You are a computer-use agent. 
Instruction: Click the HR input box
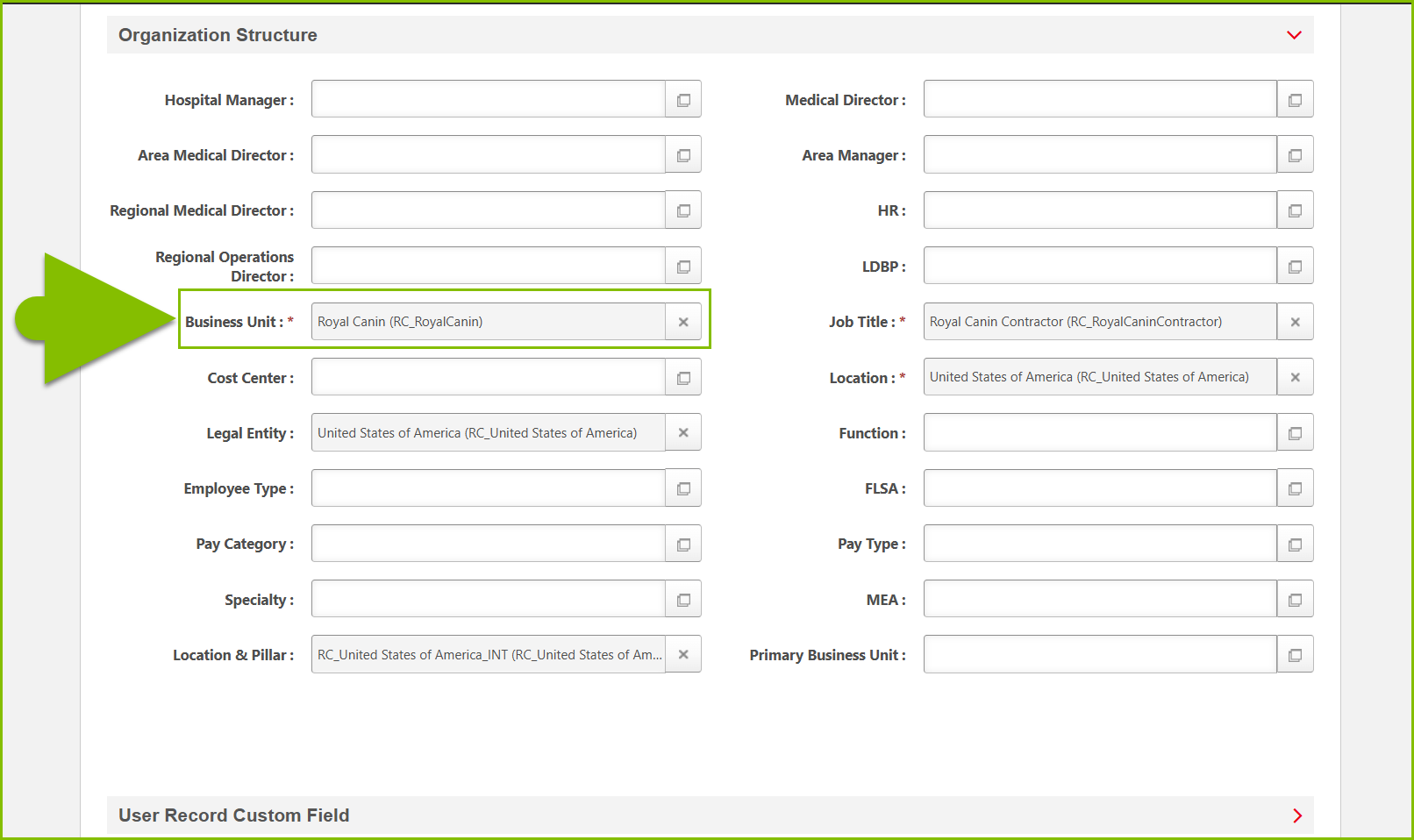tap(1100, 210)
